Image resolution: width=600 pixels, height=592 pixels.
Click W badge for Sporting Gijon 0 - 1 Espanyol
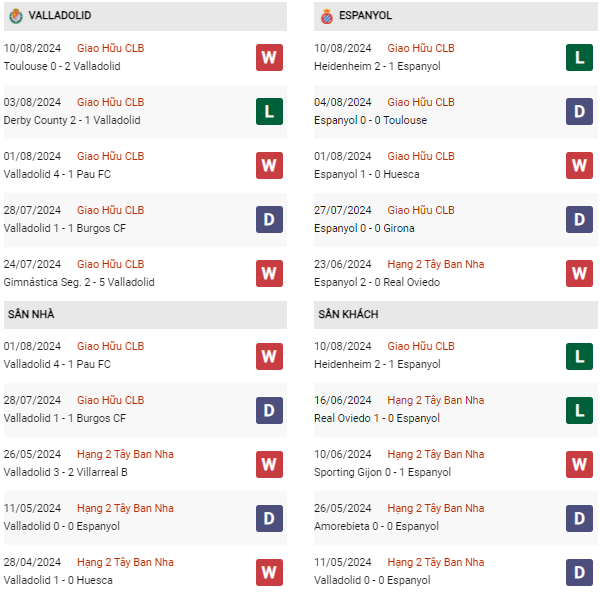pos(579,463)
